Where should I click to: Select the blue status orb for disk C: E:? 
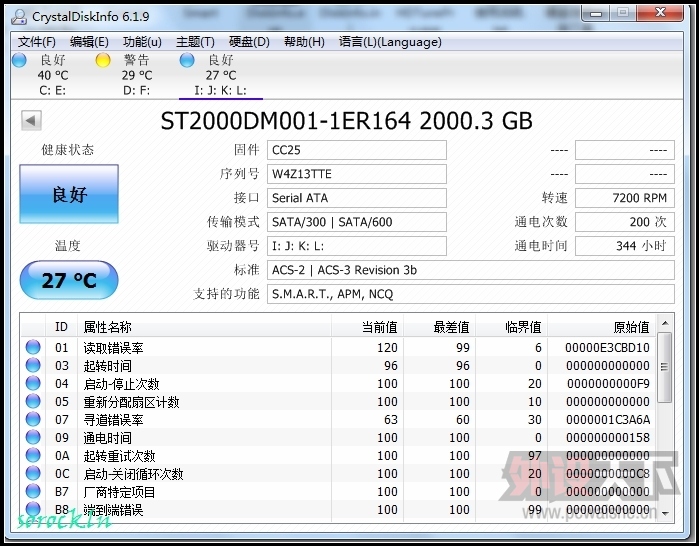pyautogui.click(x=20, y=60)
